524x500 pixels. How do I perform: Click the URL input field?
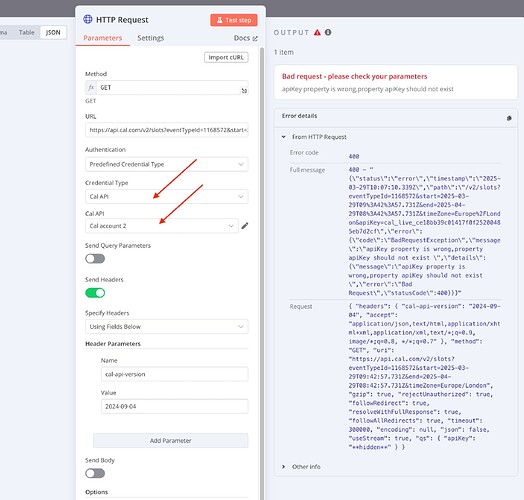point(166,130)
